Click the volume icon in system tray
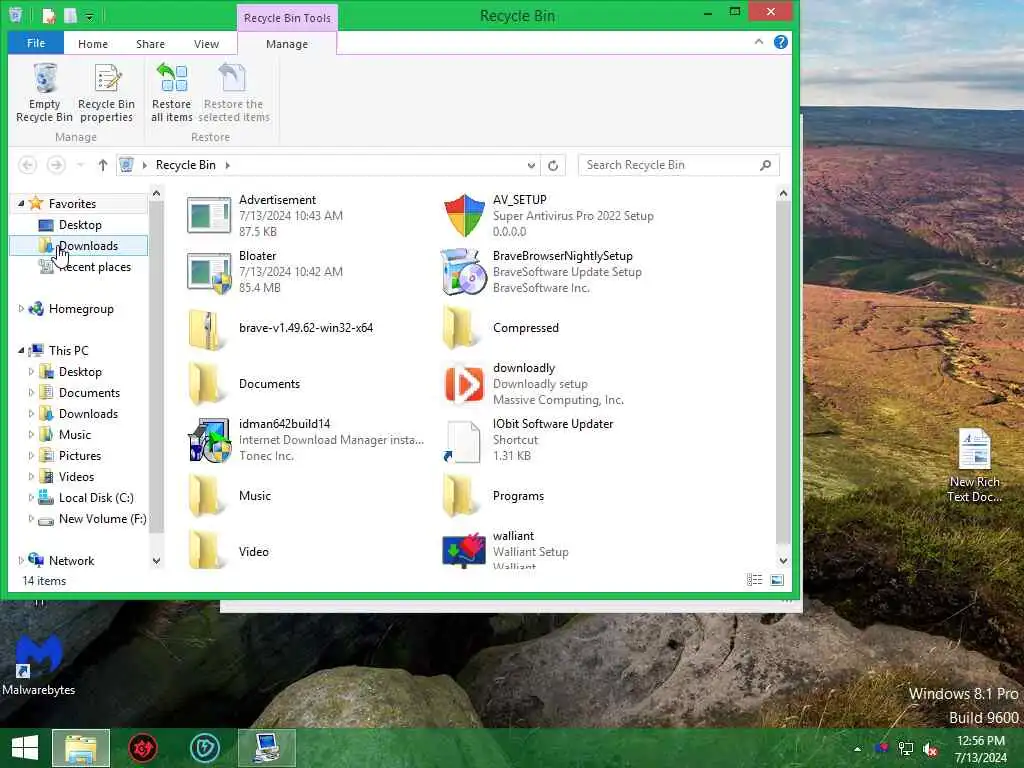Screen dimensions: 1024x768 pyautogui.click(x=930, y=748)
